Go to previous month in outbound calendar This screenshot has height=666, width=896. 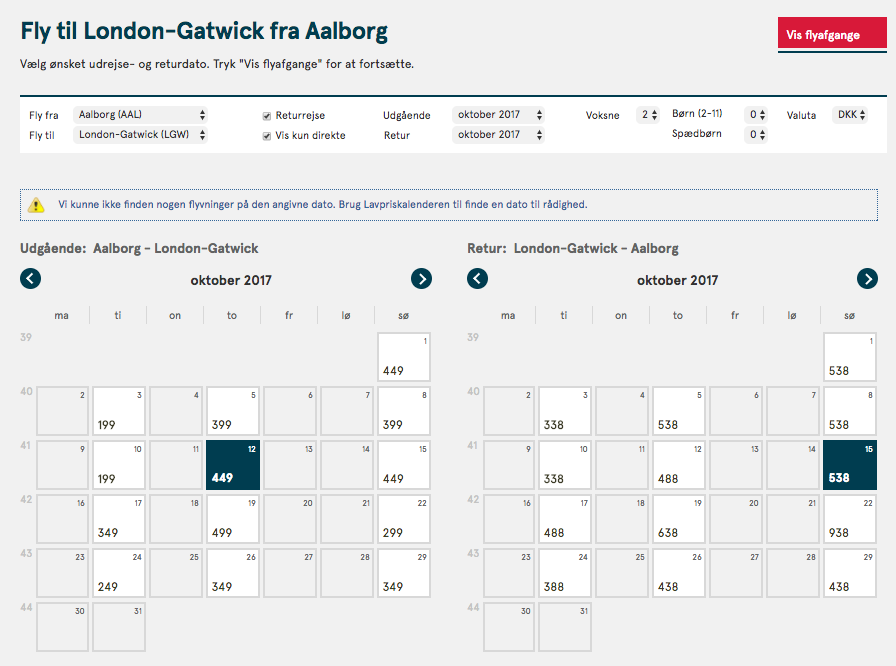click(x=30, y=279)
